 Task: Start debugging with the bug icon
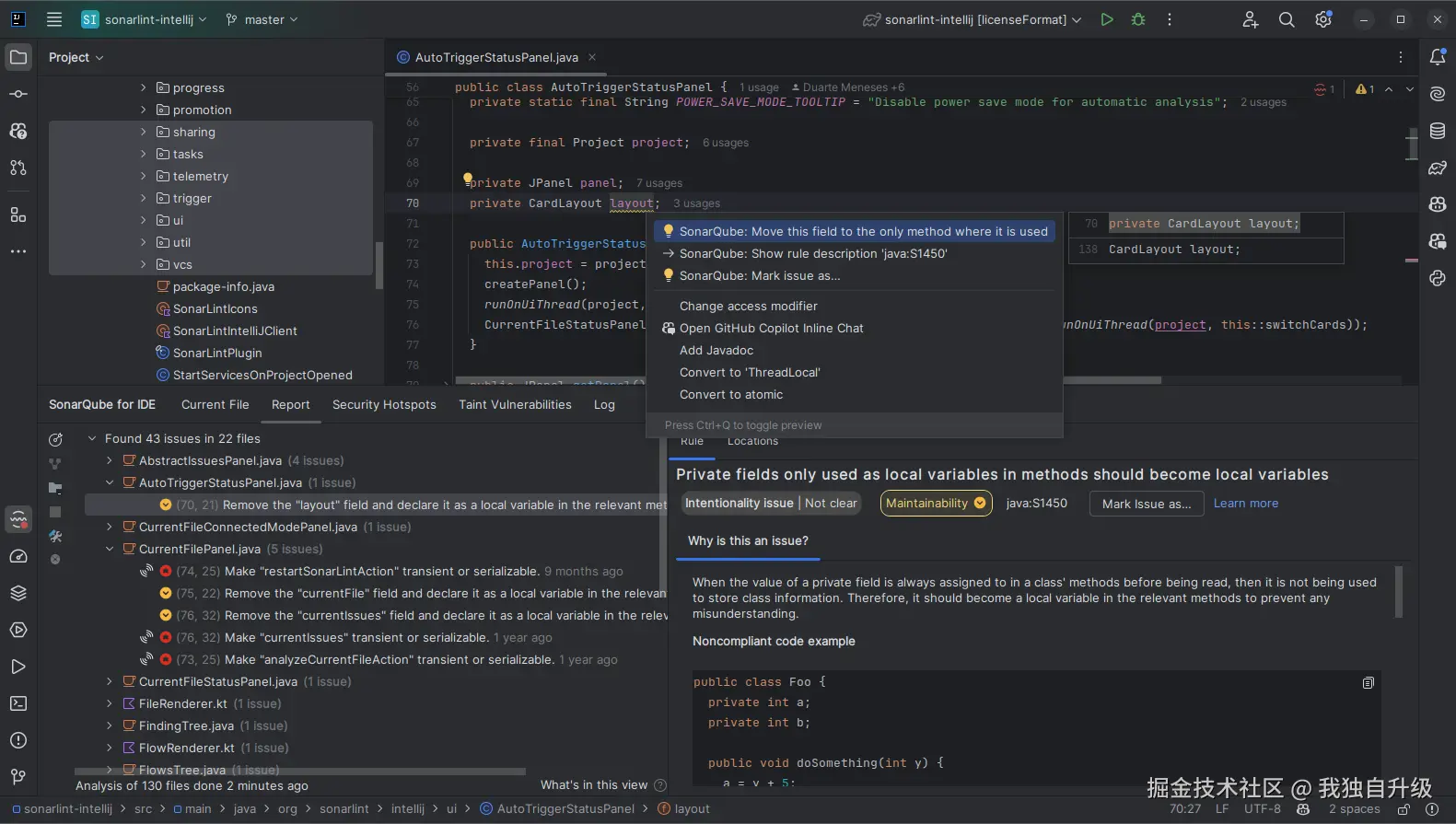click(x=1138, y=19)
